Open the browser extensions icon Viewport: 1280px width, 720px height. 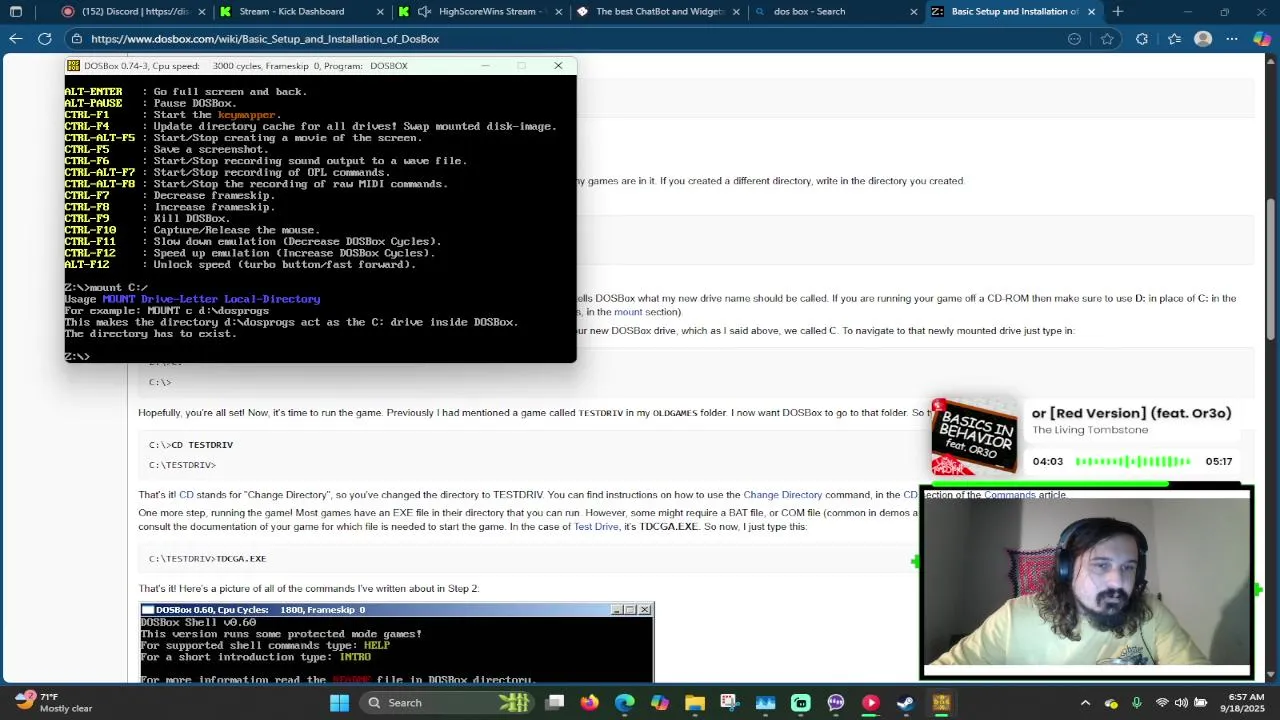coord(1142,39)
